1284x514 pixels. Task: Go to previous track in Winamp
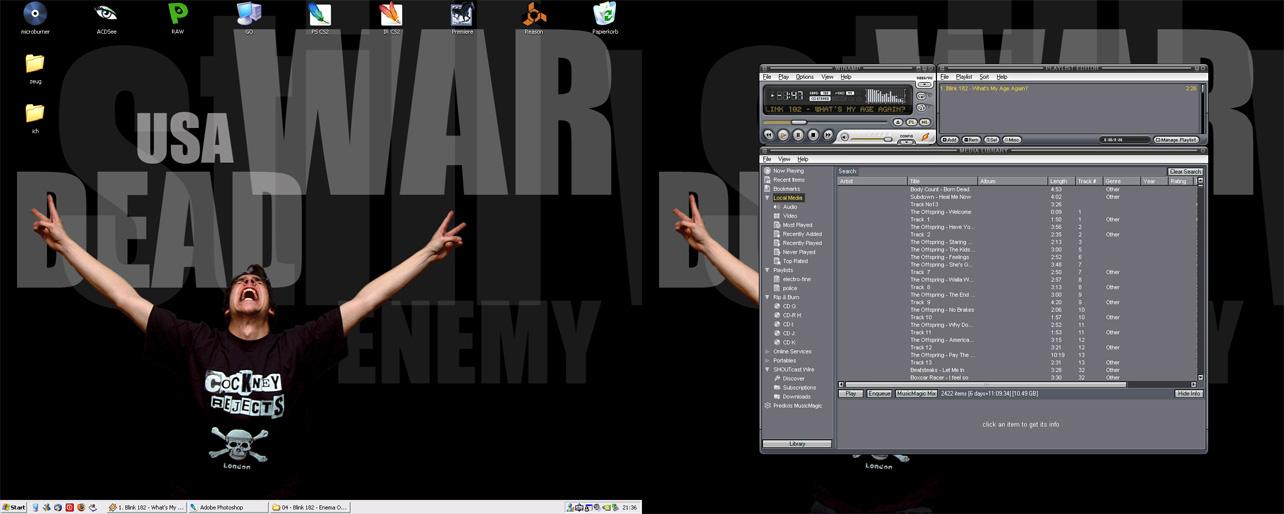point(769,135)
